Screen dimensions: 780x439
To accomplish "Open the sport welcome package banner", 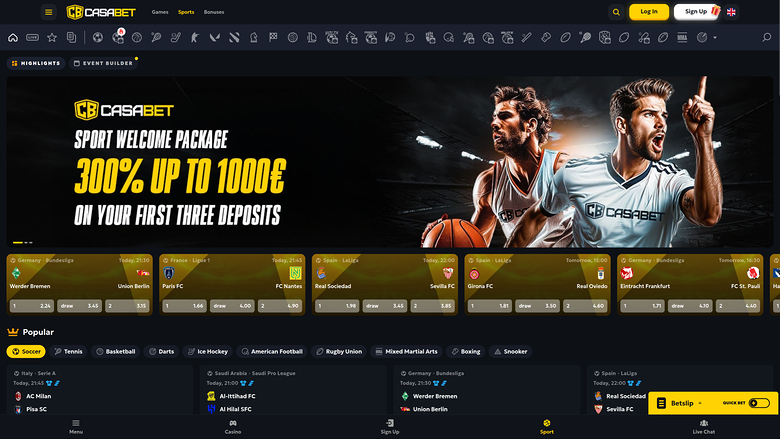I will pyautogui.click(x=390, y=162).
